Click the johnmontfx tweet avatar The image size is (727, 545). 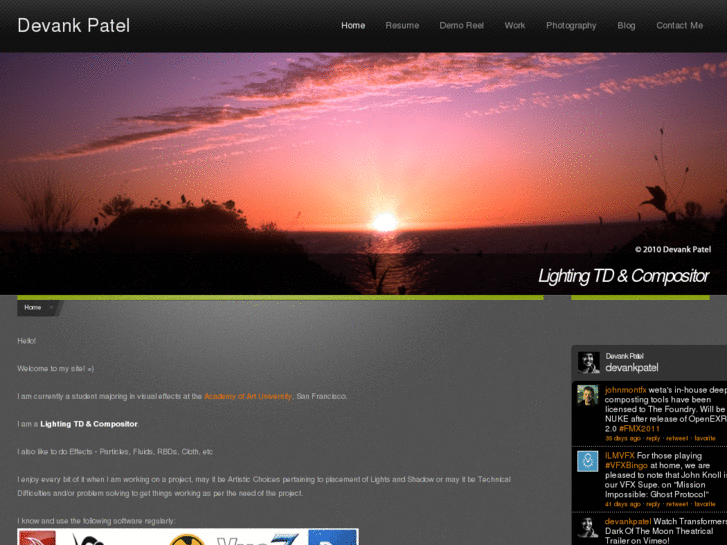pyautogui.click(x=587, y=396)
